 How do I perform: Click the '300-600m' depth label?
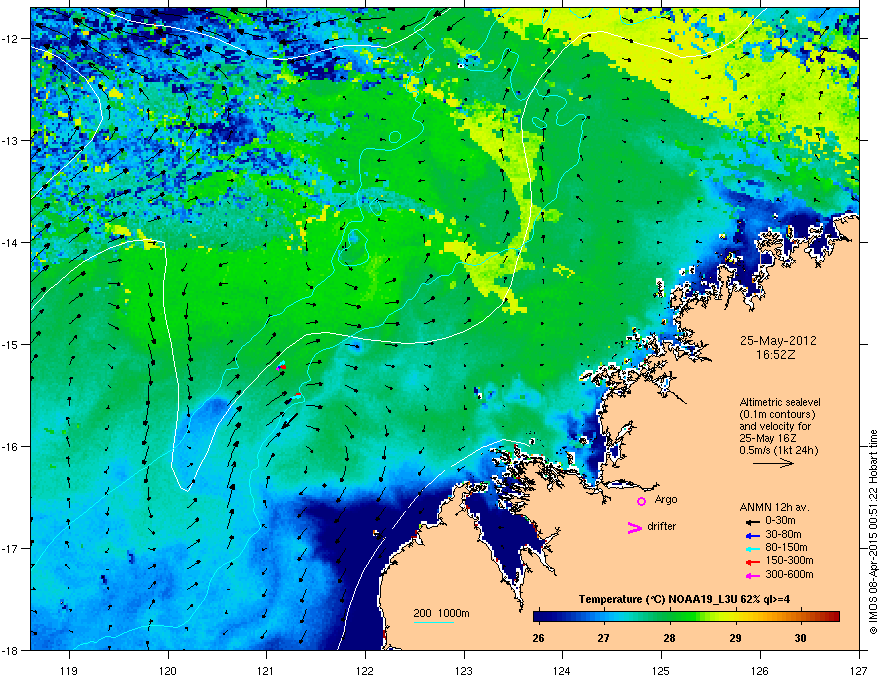pos(789,574)
